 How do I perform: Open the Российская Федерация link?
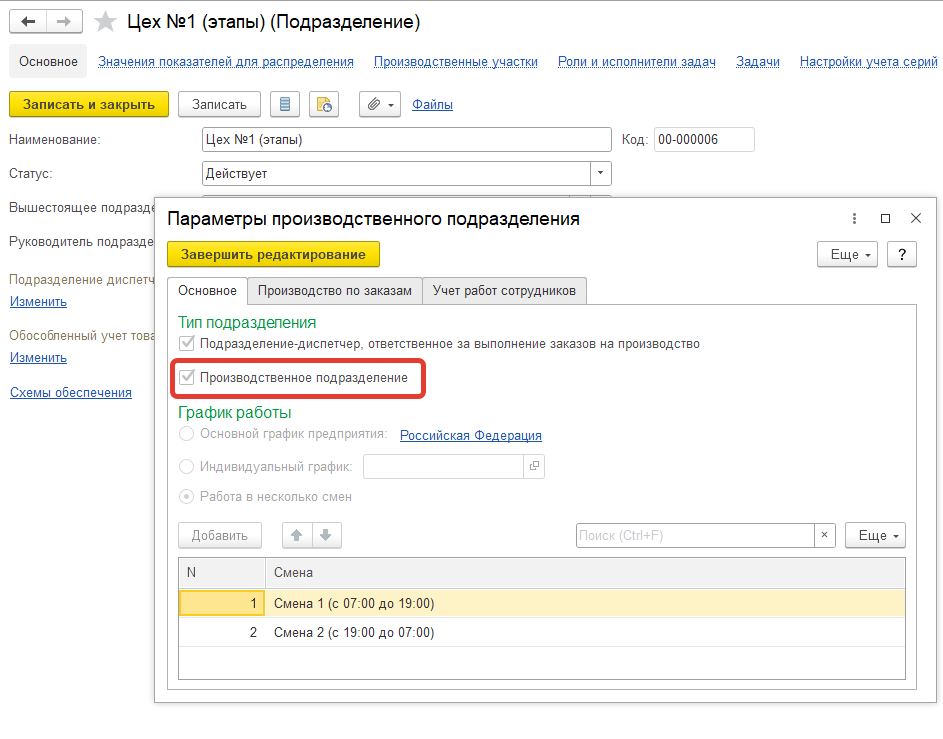click(x=470, y=435)
